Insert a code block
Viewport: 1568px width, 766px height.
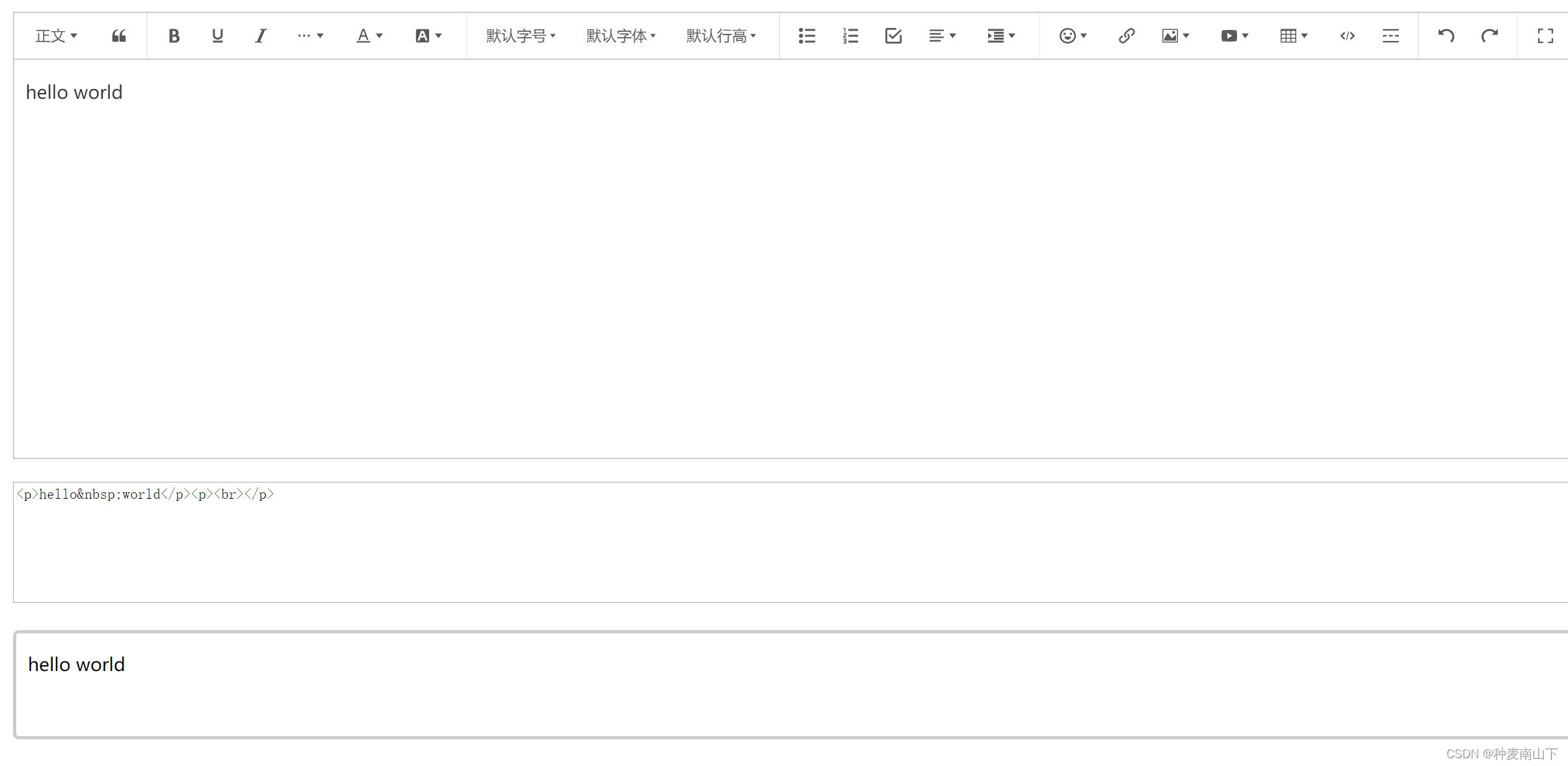1347,36
